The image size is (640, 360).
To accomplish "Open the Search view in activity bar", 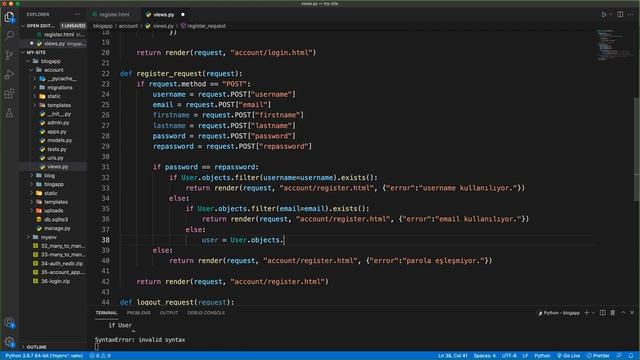I will click(x=9, y=36).
